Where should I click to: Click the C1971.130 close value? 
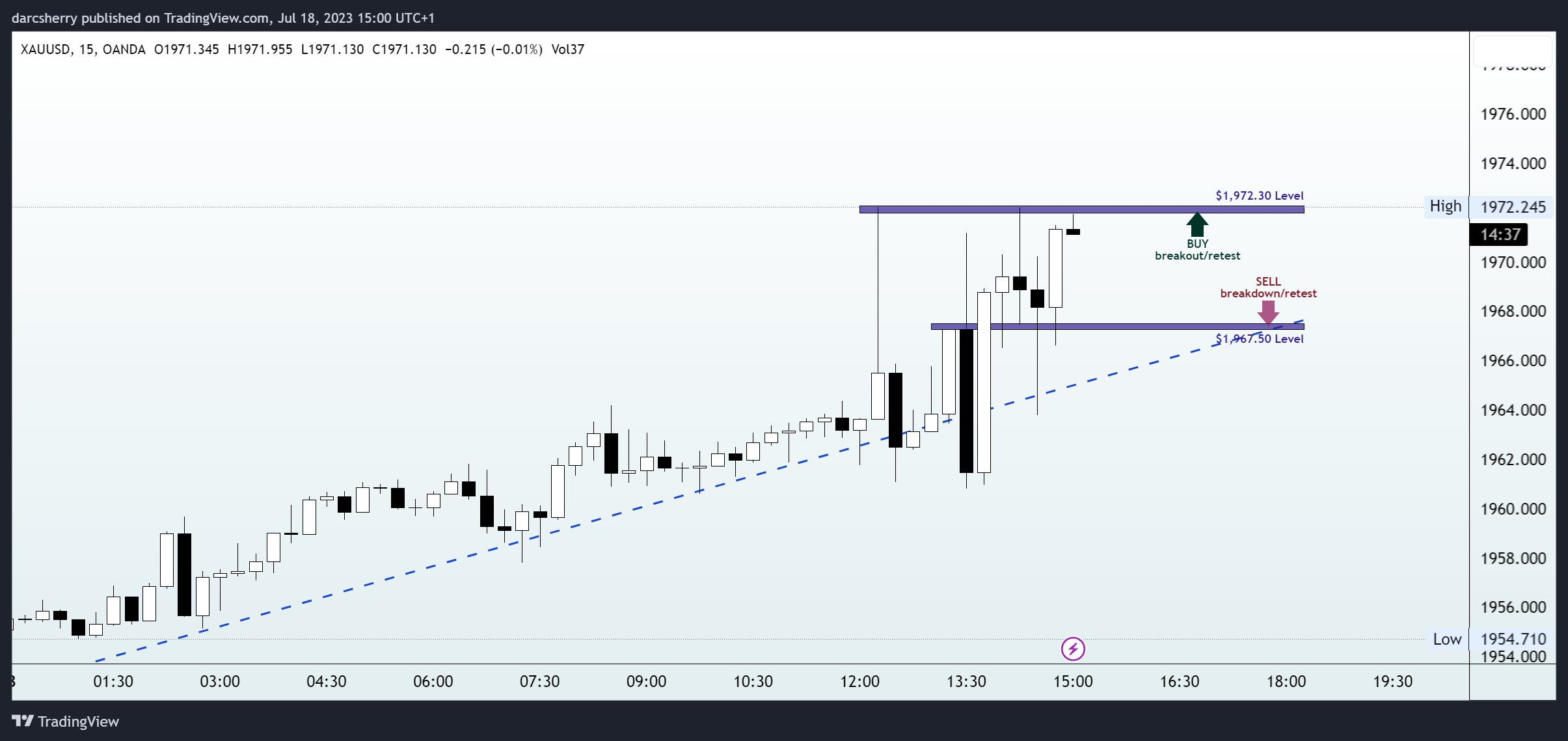click(x=404, y=49)
